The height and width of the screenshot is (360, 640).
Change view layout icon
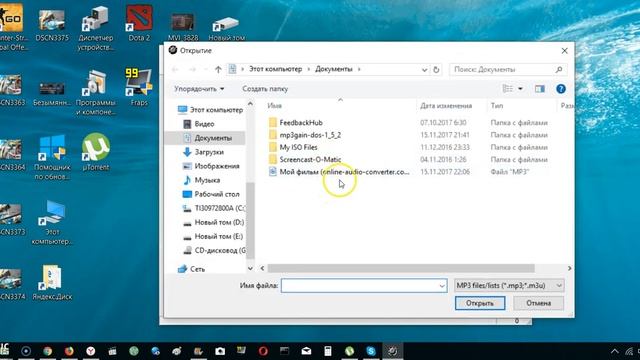[507, 89]
